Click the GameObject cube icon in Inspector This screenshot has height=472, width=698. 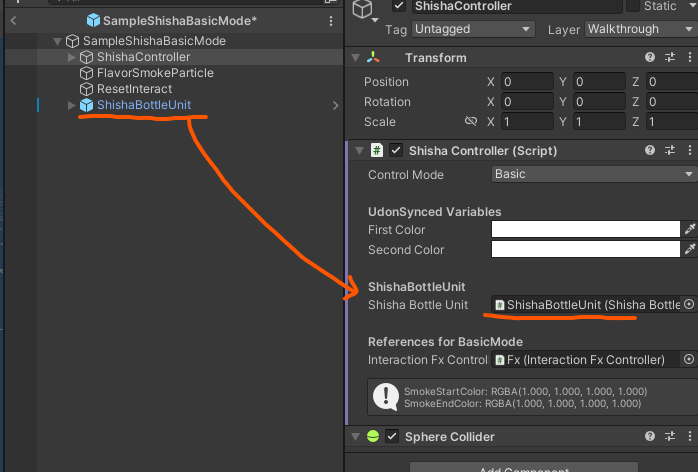[x=362, y=9]
